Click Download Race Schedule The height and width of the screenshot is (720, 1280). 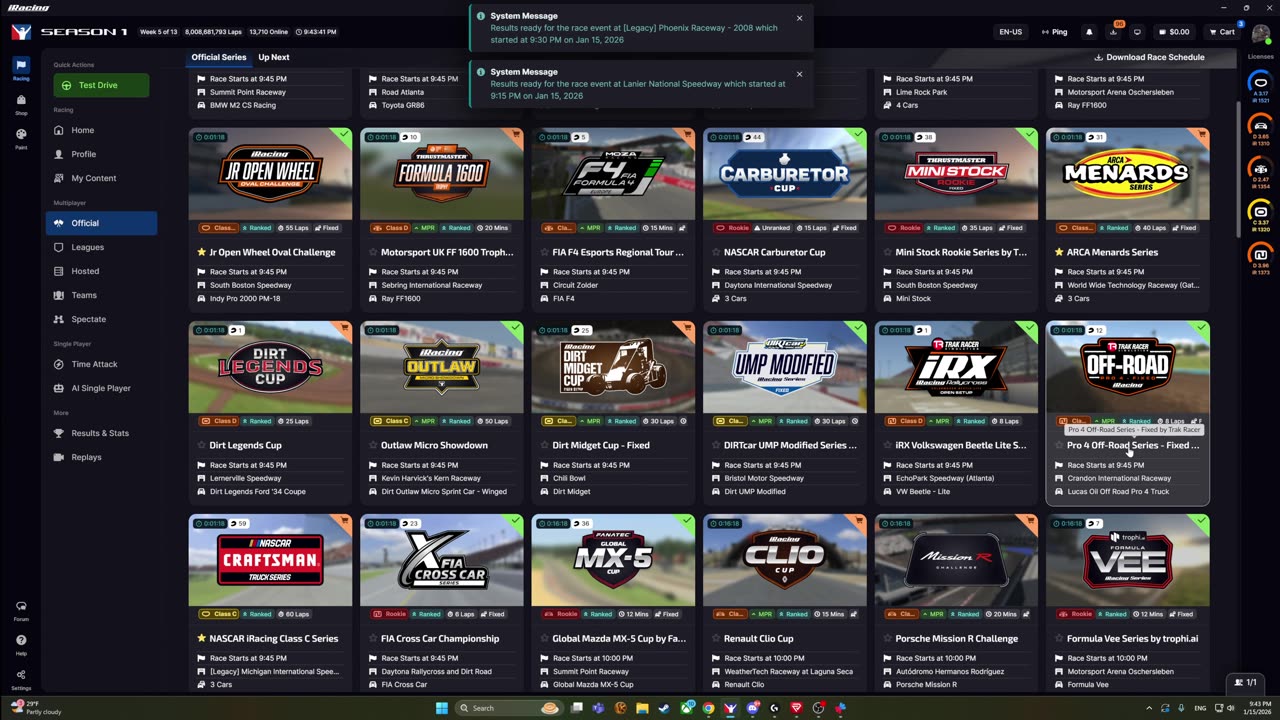coord(1149,57)
